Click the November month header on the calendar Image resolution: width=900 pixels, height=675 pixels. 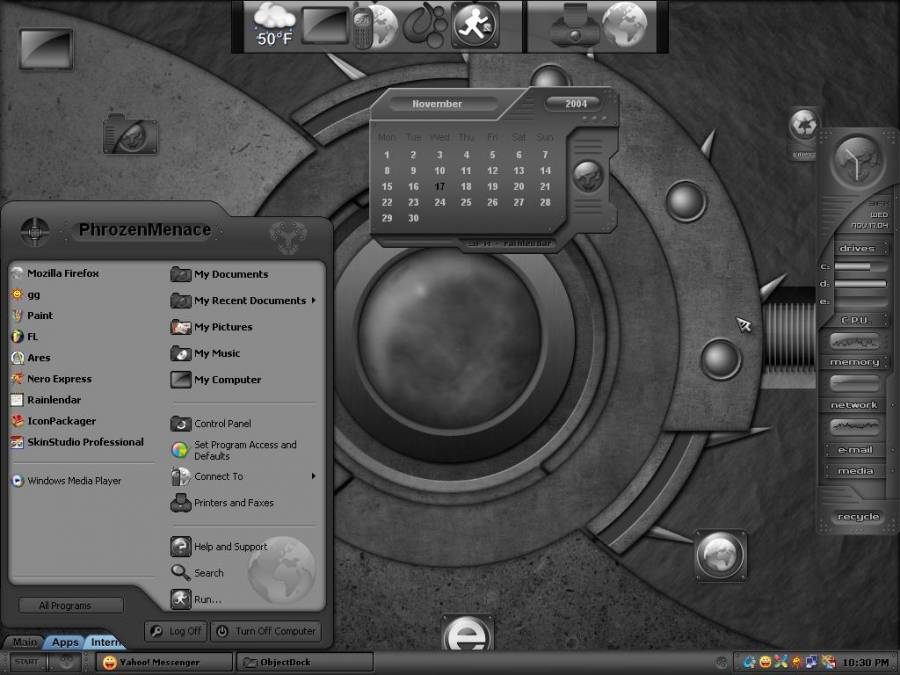point(437,104)
